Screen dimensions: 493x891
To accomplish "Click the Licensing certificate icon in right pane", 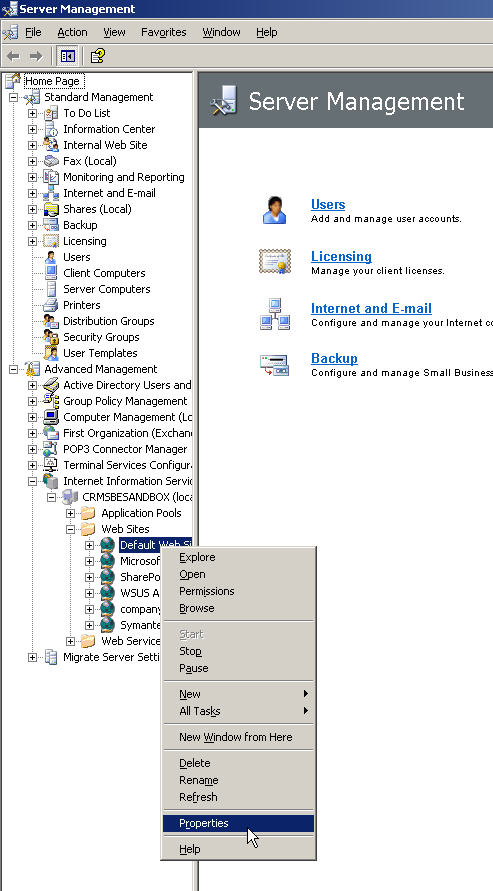I will [x=275, y=261].
